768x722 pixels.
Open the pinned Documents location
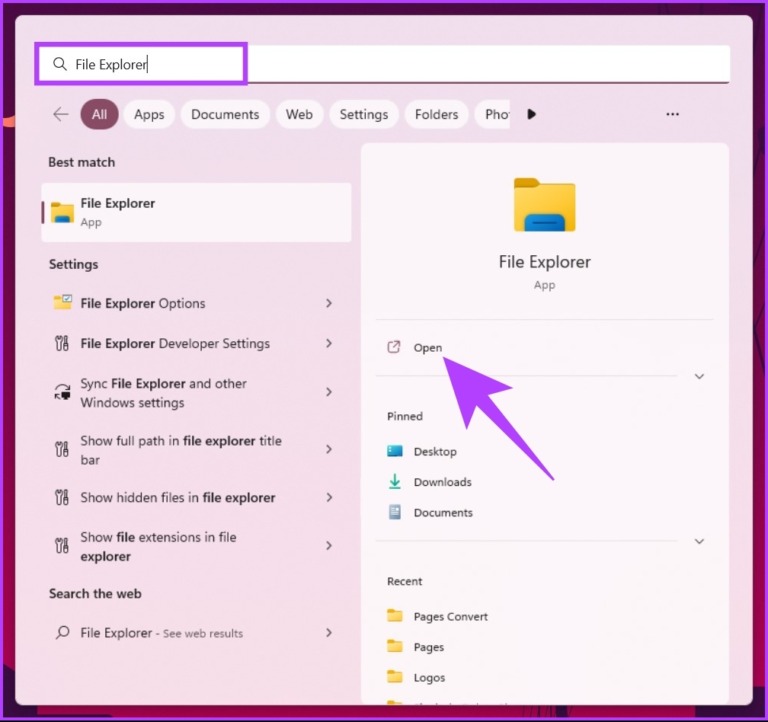click(x=443, y=512)
